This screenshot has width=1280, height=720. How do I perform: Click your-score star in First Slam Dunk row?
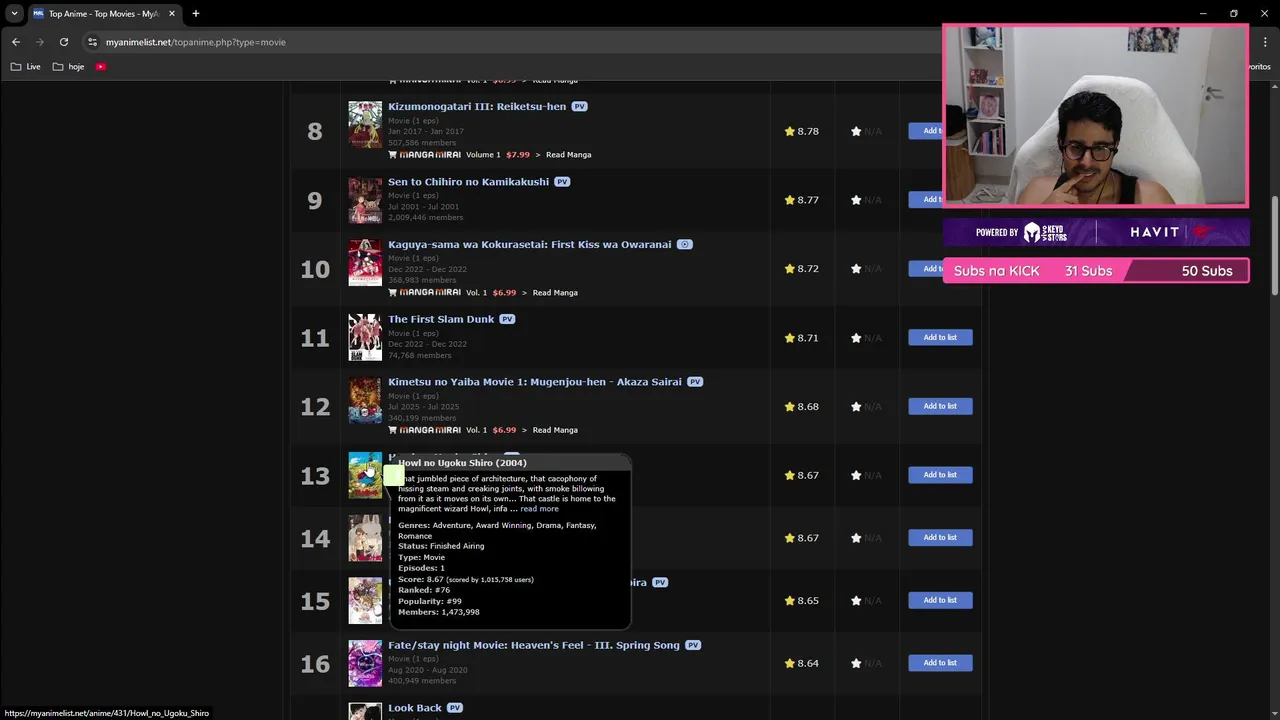[856, 338]
